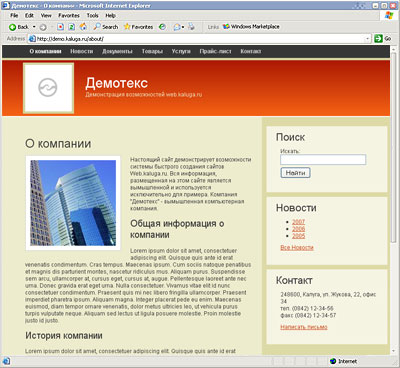Open the View menu
Image resolution: width=400 pixels, height=368 pixels.
tap(46, 15)
